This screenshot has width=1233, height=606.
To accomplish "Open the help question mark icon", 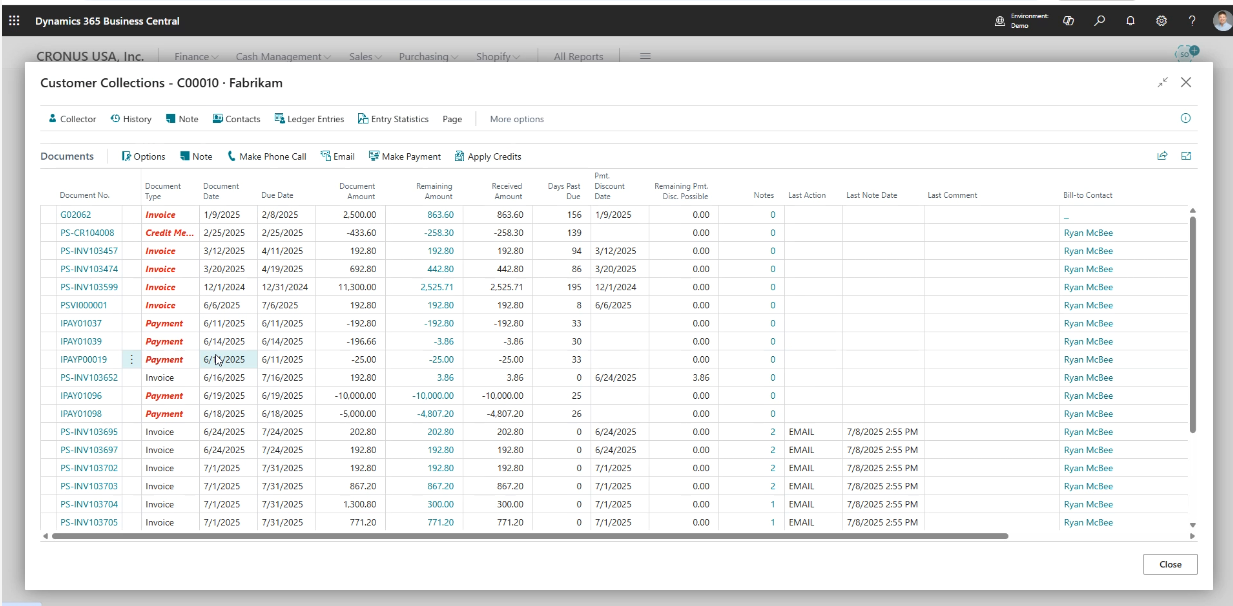I will click(1192, 21).
